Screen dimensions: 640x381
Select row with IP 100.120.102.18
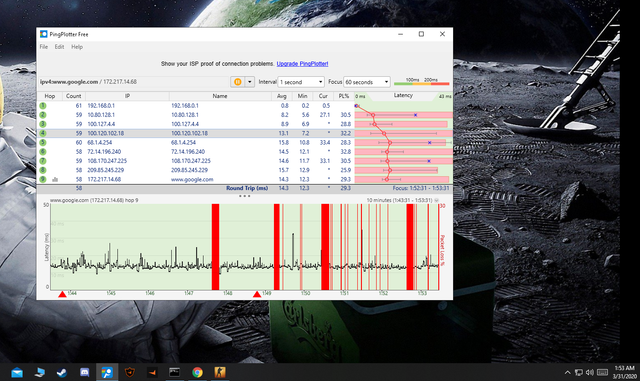244,133
